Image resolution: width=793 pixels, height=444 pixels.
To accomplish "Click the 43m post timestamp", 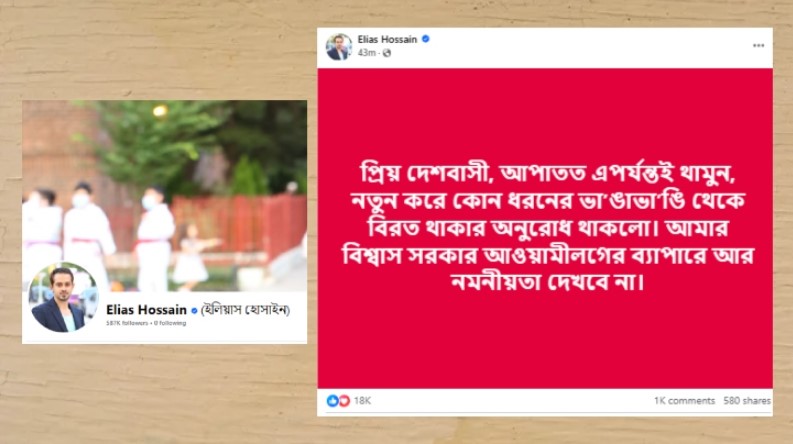I will pyautogui.click(x=367, y=53).
